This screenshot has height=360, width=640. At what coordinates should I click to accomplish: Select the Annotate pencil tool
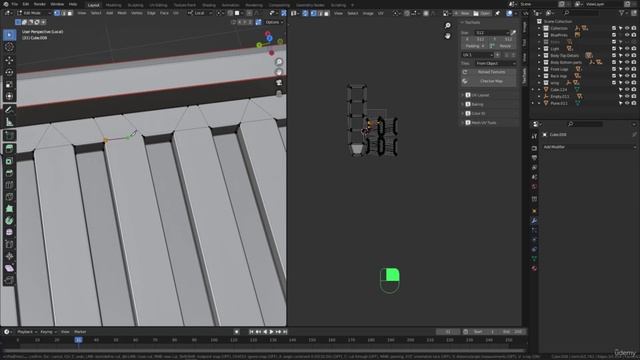[x=9, y=109]
